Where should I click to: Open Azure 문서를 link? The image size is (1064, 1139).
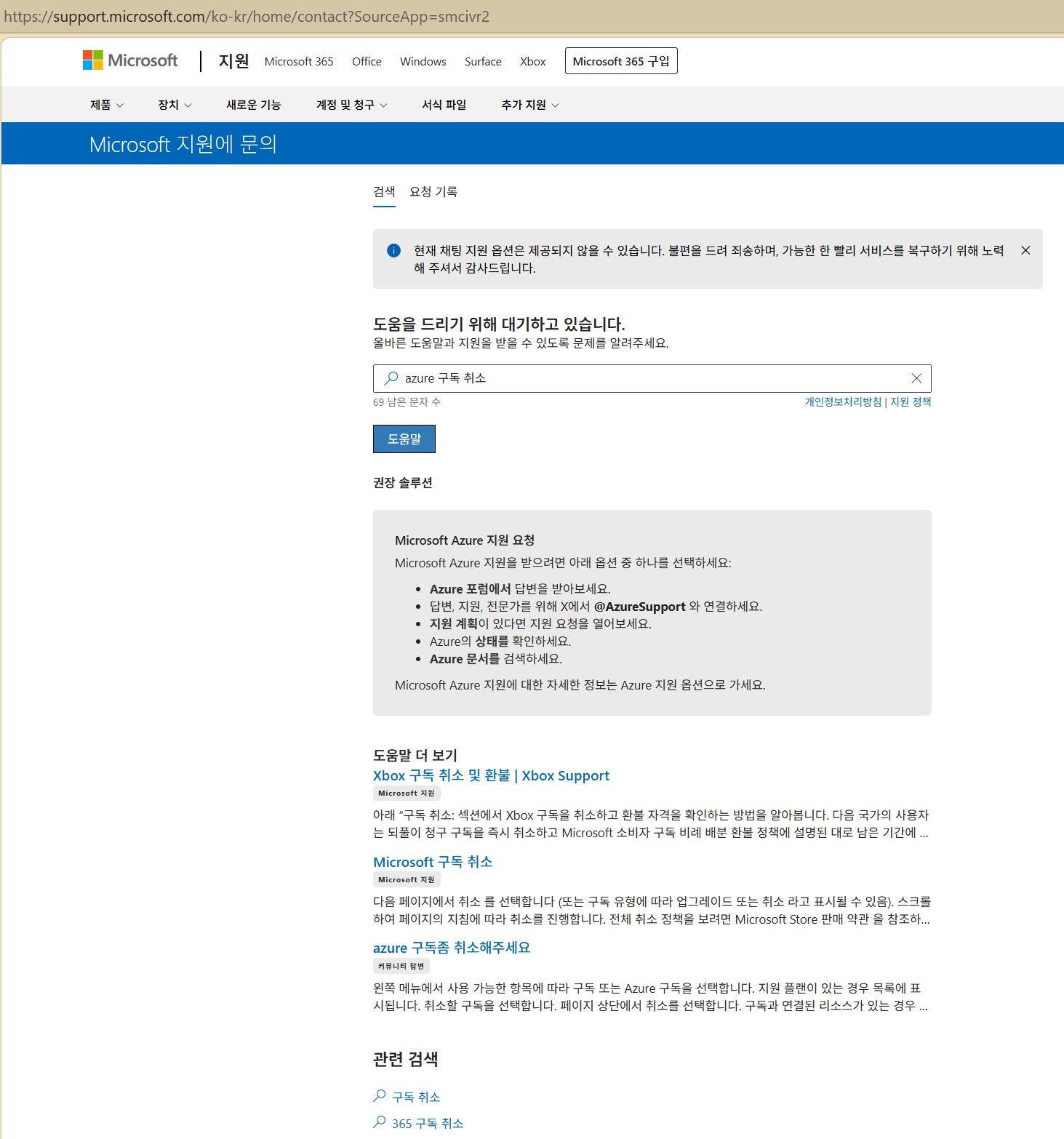[465, 658]
